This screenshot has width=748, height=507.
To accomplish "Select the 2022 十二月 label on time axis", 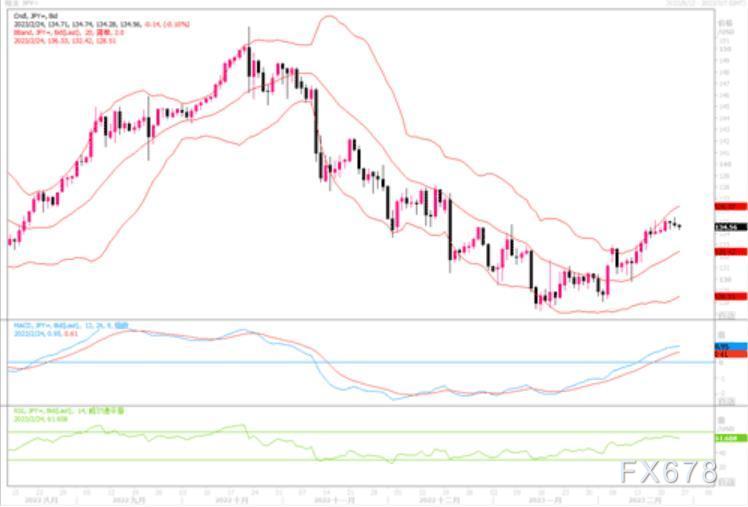I will 439,500.
